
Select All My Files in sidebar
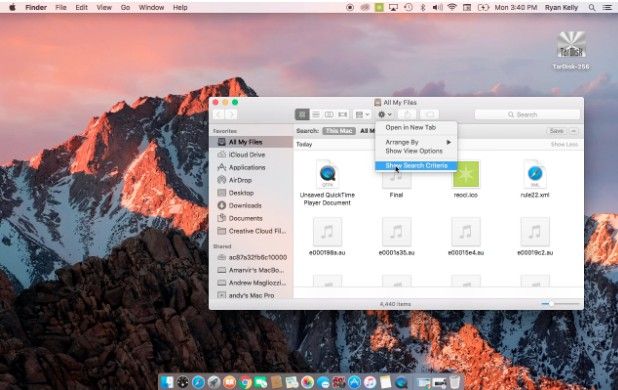[251, 142]
